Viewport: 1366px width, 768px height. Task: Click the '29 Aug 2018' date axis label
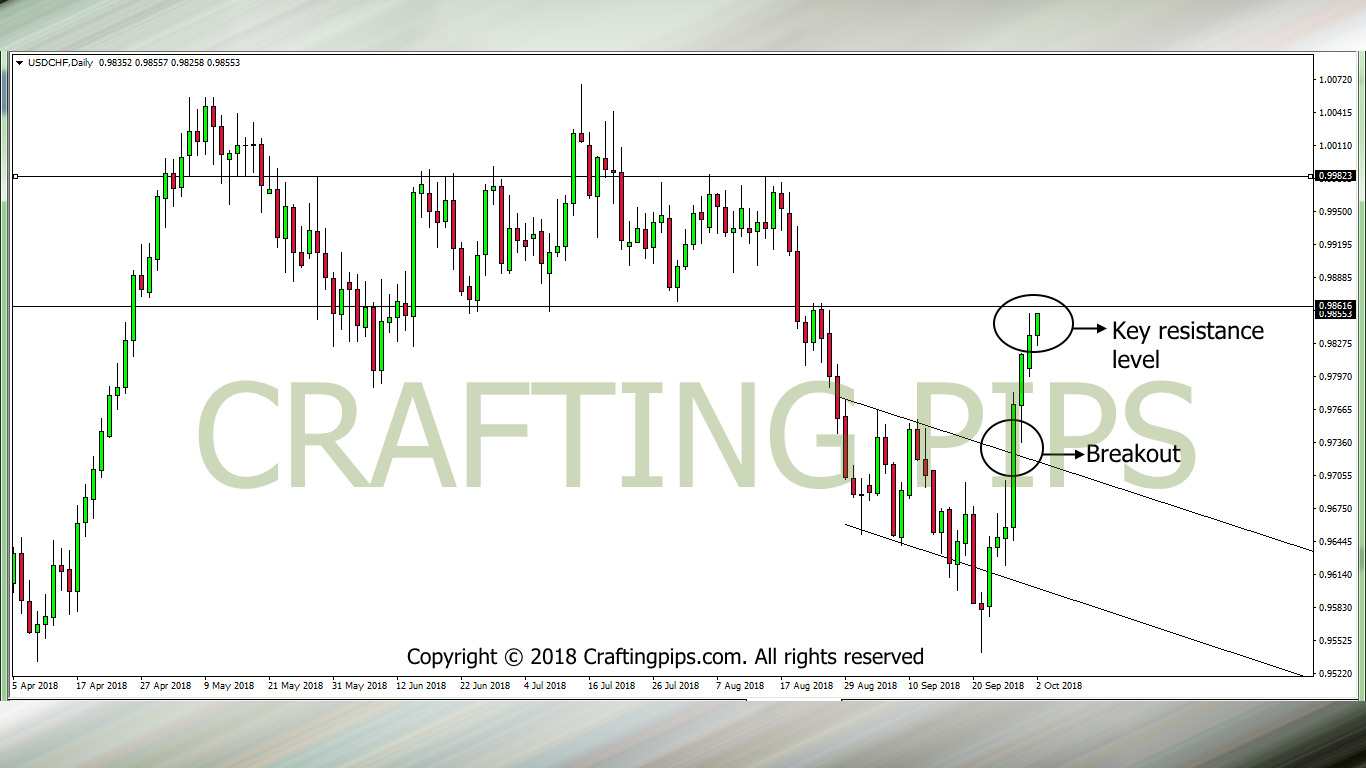(x=870, y=686)
